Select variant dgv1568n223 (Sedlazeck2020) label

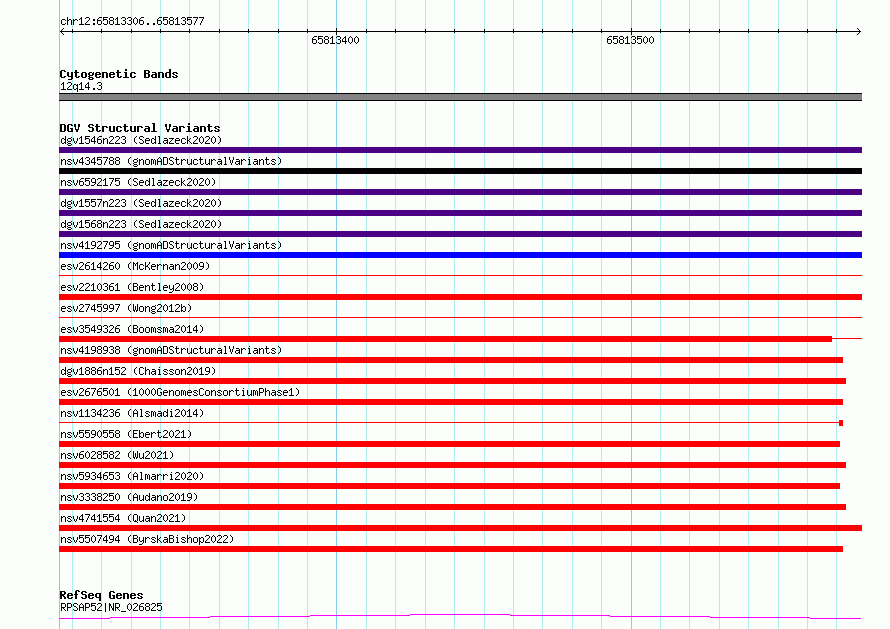coord(141,224)
